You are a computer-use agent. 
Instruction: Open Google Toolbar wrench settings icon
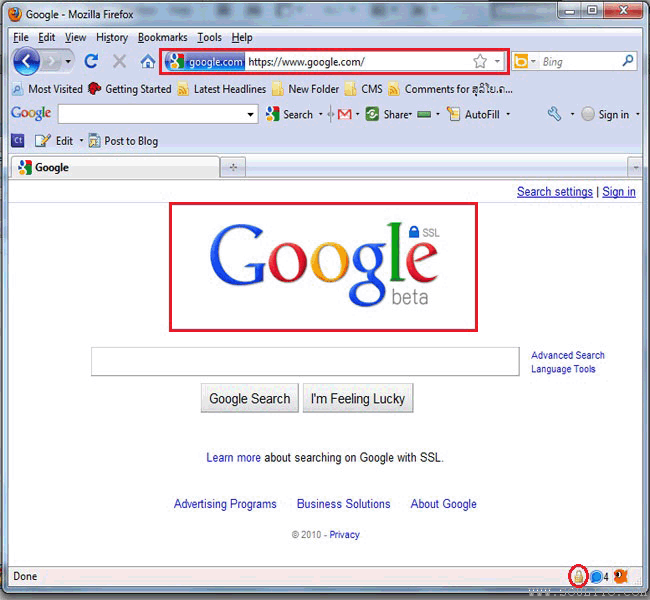tap(555, 114)
